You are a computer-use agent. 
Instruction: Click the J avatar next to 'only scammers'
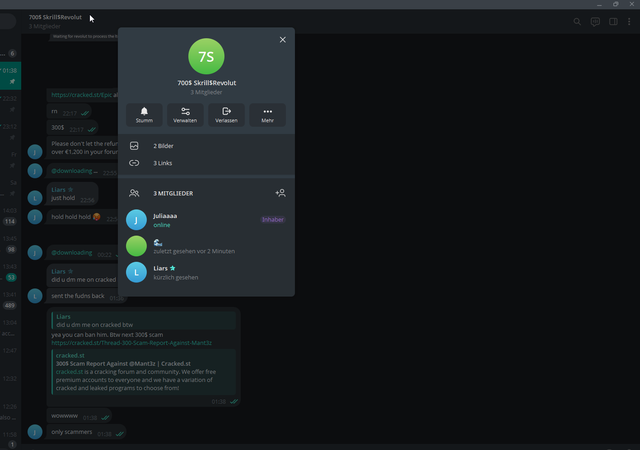tap(35, 432)
